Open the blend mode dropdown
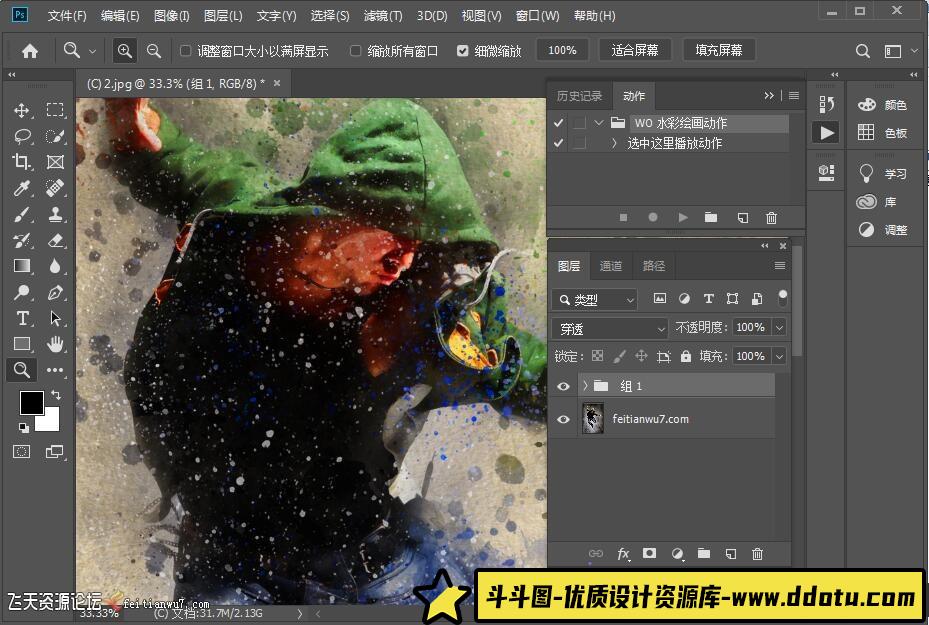The height and width of the screenshot is (625, 929). [x=610, y=328]
